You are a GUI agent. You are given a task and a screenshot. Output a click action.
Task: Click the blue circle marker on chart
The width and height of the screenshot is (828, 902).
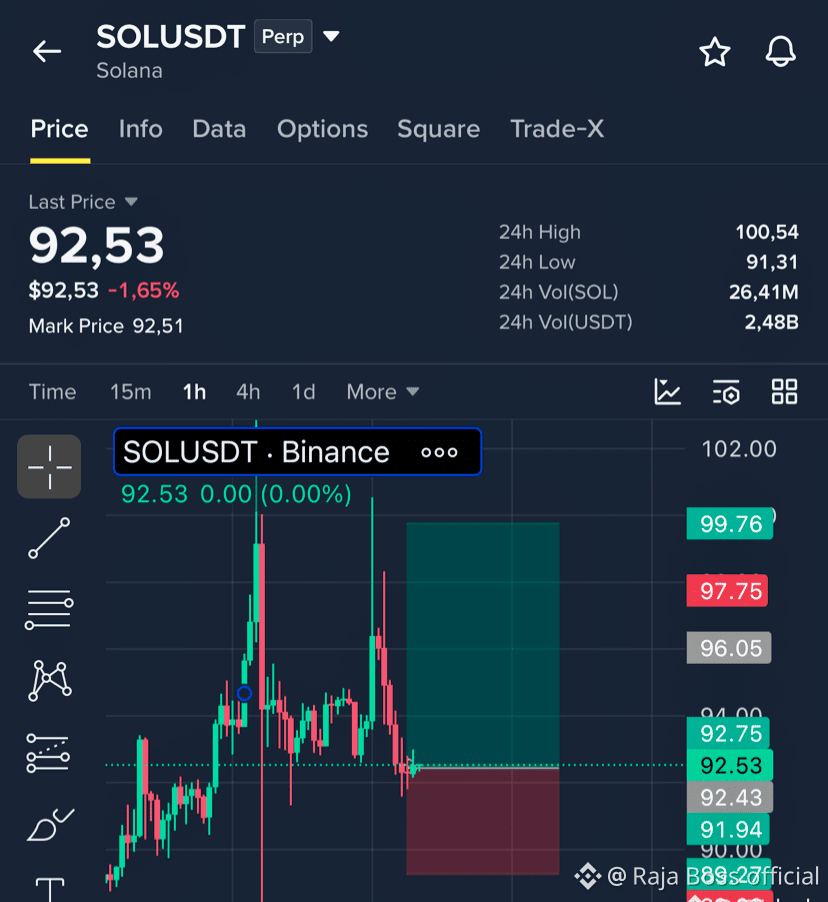click(x=244, y=693)
